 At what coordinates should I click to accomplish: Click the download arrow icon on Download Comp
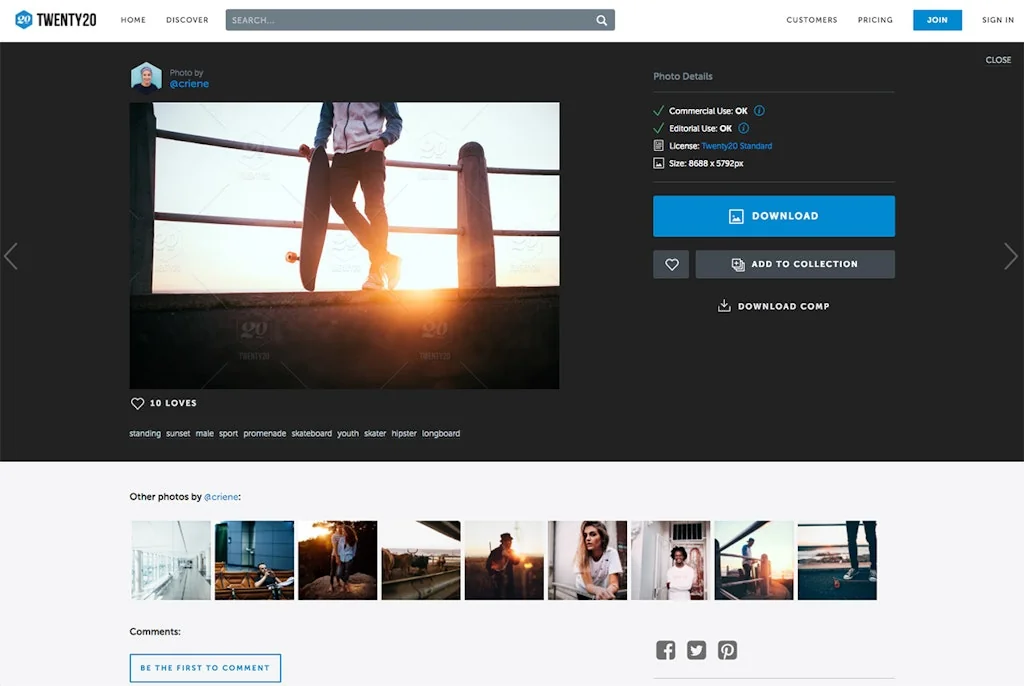[723, 305]
